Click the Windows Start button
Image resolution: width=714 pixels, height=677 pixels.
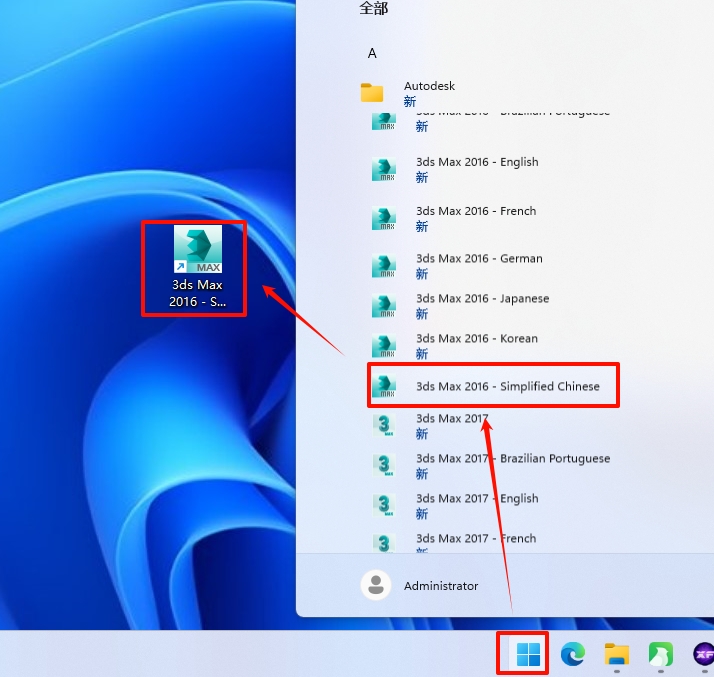(x=528, y=655)
